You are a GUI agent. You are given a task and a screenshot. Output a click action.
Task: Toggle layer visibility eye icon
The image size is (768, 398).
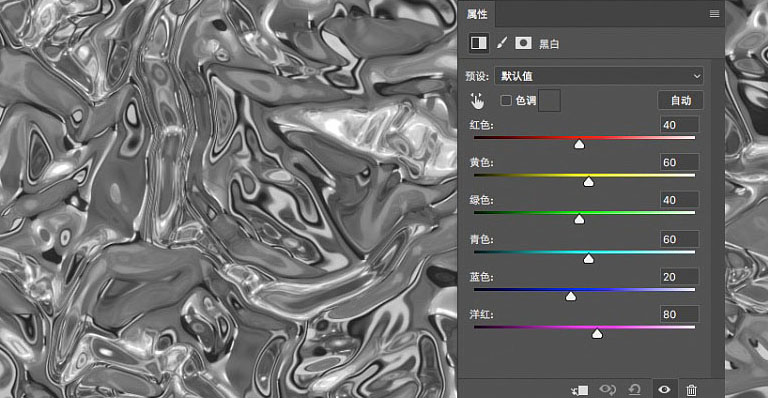[x=664, y=390]
